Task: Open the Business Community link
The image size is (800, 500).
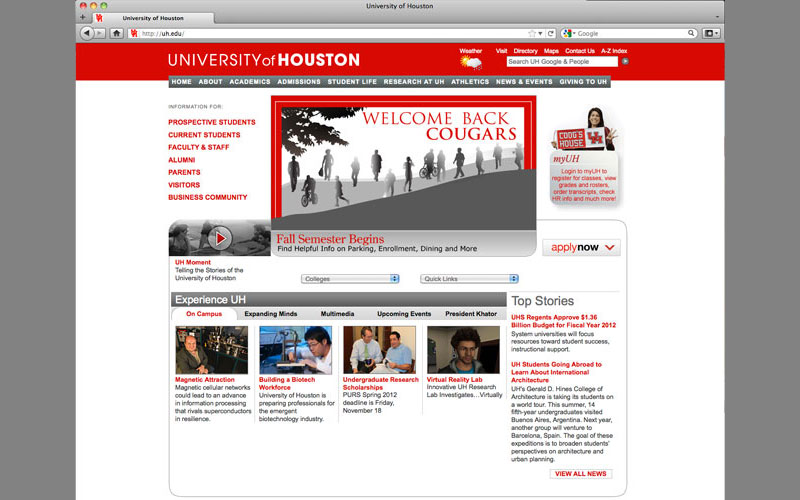Action: tap(208, 197)
